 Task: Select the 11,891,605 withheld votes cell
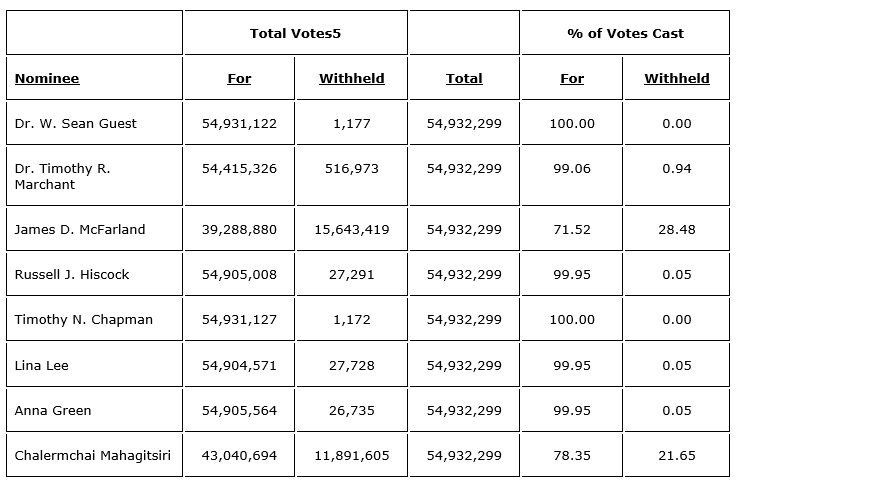[x=352, y=455]
